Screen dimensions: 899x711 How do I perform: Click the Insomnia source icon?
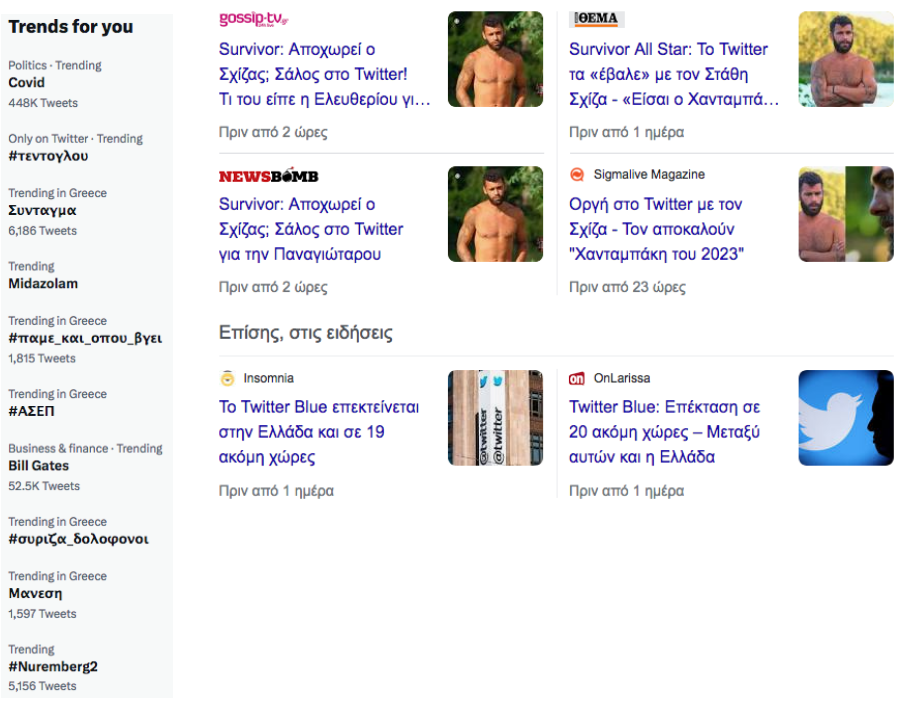pyautogui.click(x=228, y=378)
